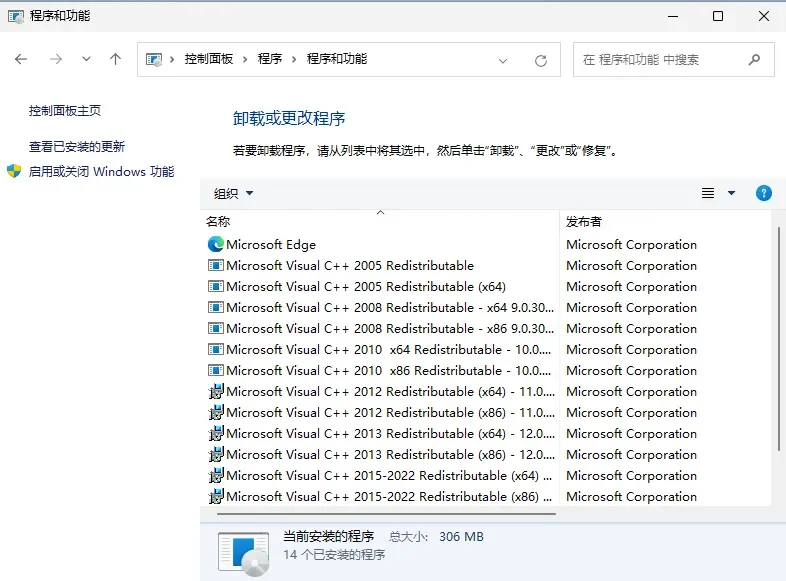786x581 pixels.
Task: Click installer icon of Visual C++ 2012 (x86)
Action: click(x=216, y=413)
